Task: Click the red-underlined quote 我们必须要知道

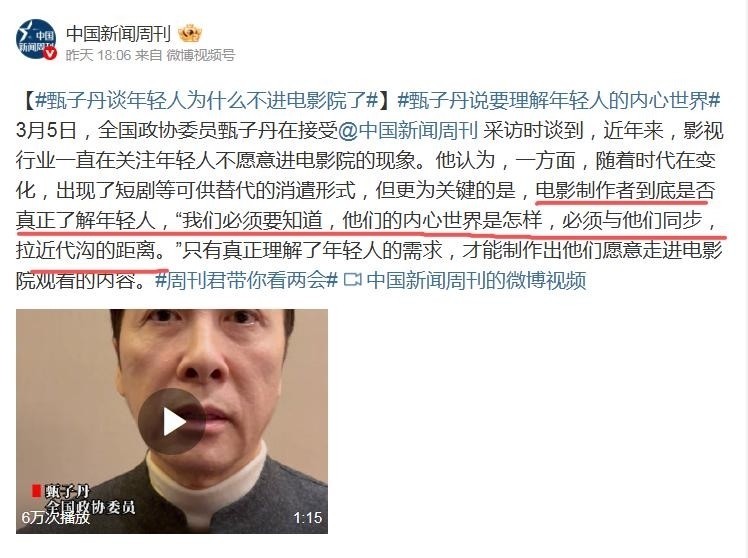Action: click(x=252, y=220)
